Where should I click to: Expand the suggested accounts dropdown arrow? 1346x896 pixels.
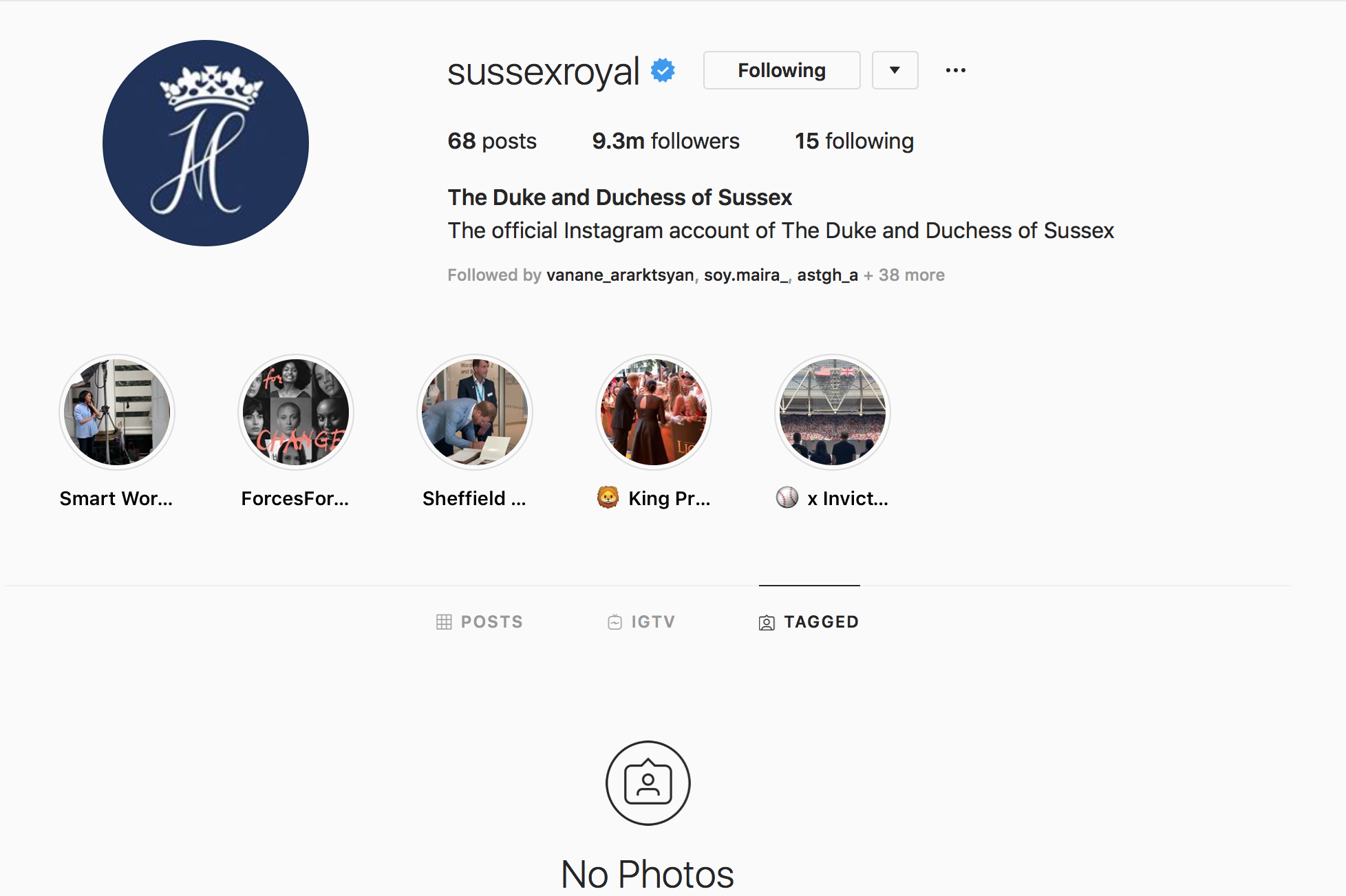coord(895,70)
